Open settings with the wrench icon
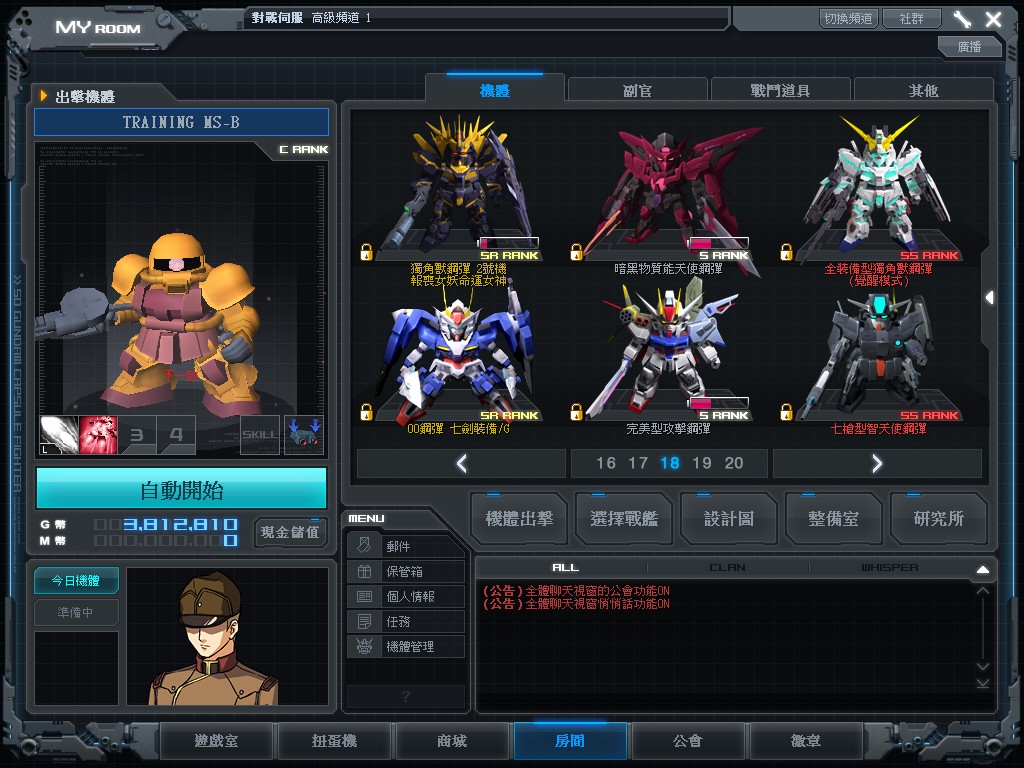 962,19
